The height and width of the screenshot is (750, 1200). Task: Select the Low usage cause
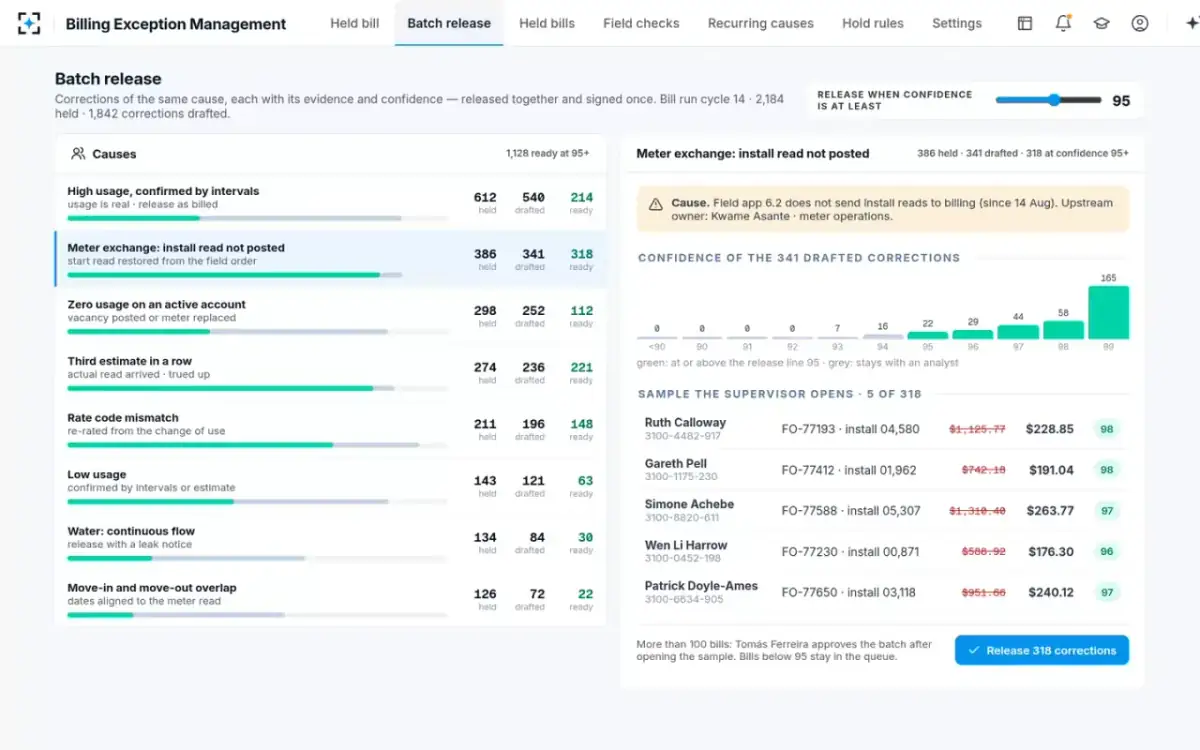click(330, 487)
